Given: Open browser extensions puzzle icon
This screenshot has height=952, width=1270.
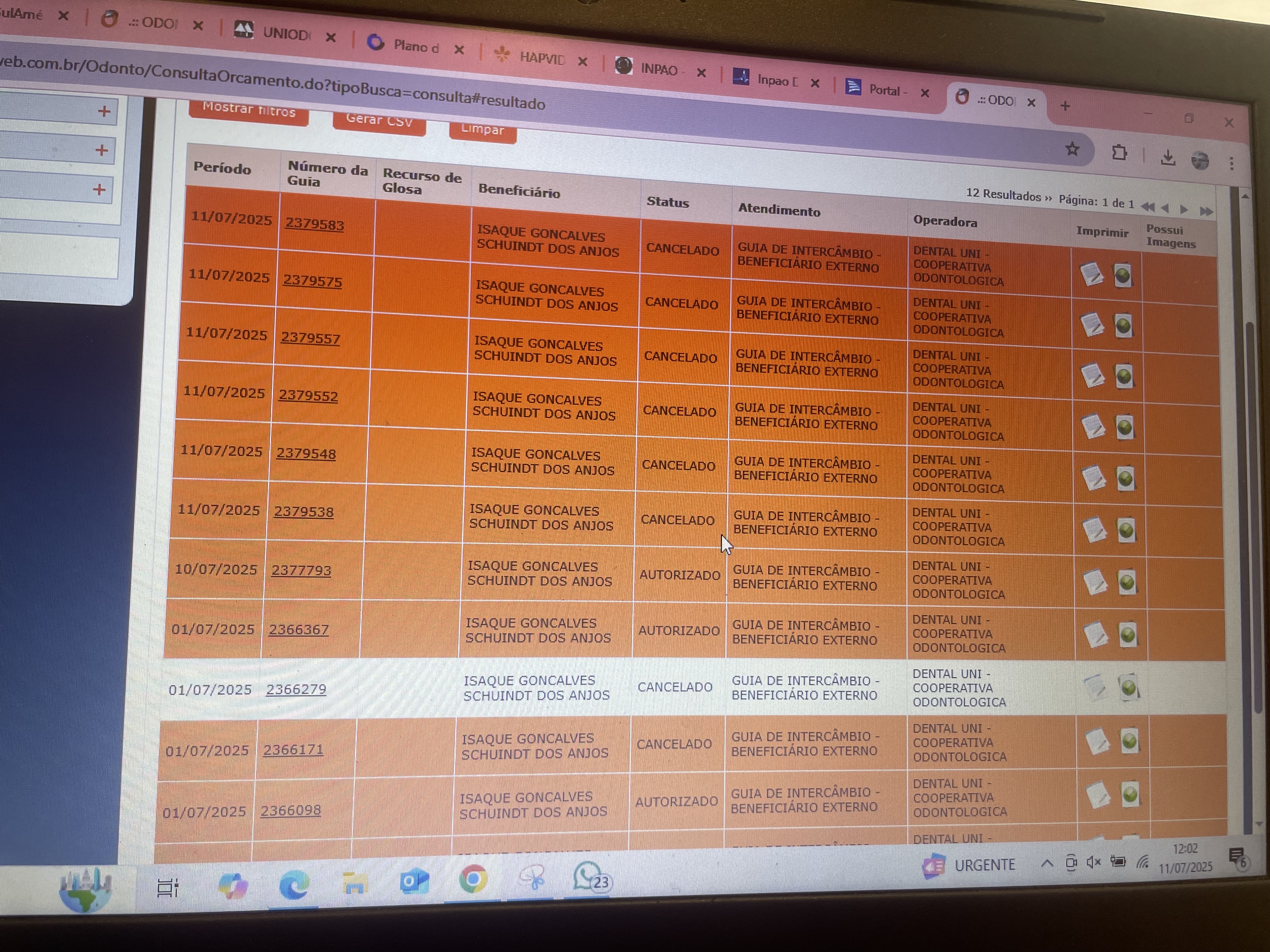Looking at the screenshot, I should tap(1119, 153).
